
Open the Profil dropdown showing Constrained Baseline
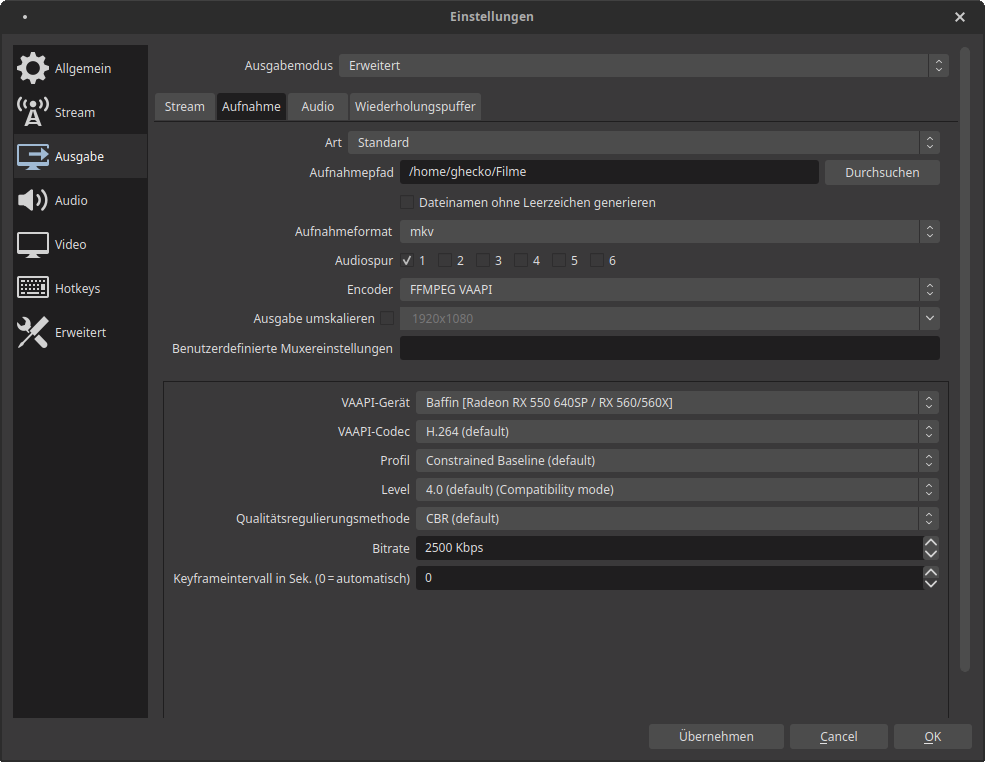point(677,460)
